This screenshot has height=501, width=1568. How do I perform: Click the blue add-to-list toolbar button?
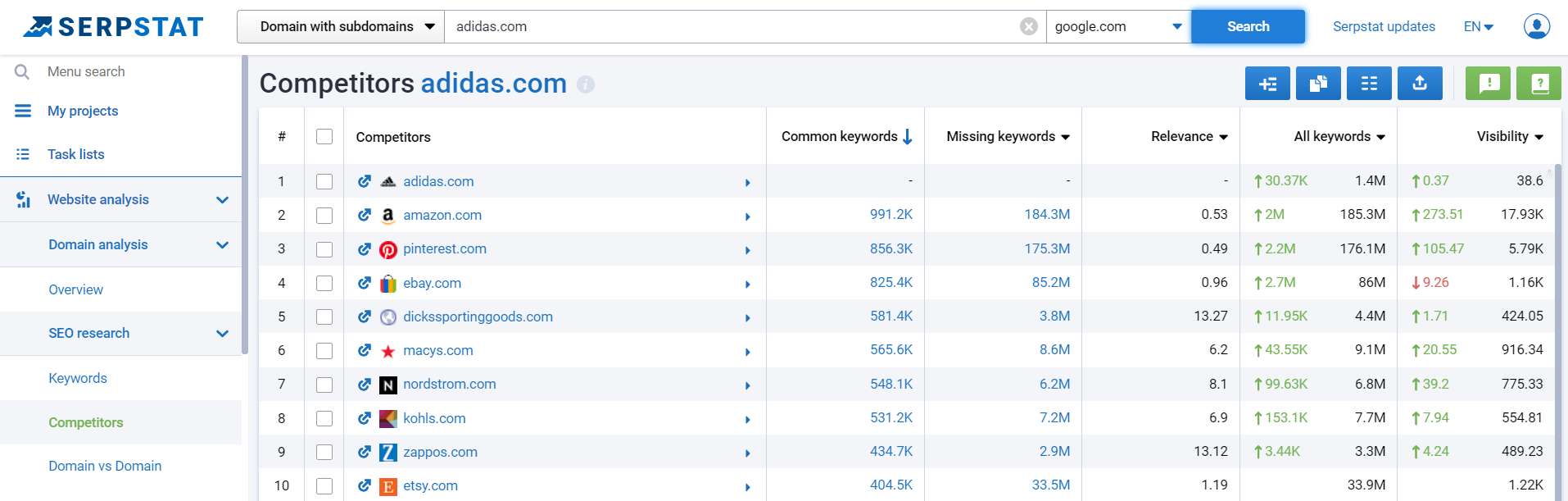[x=1267, y=83]
